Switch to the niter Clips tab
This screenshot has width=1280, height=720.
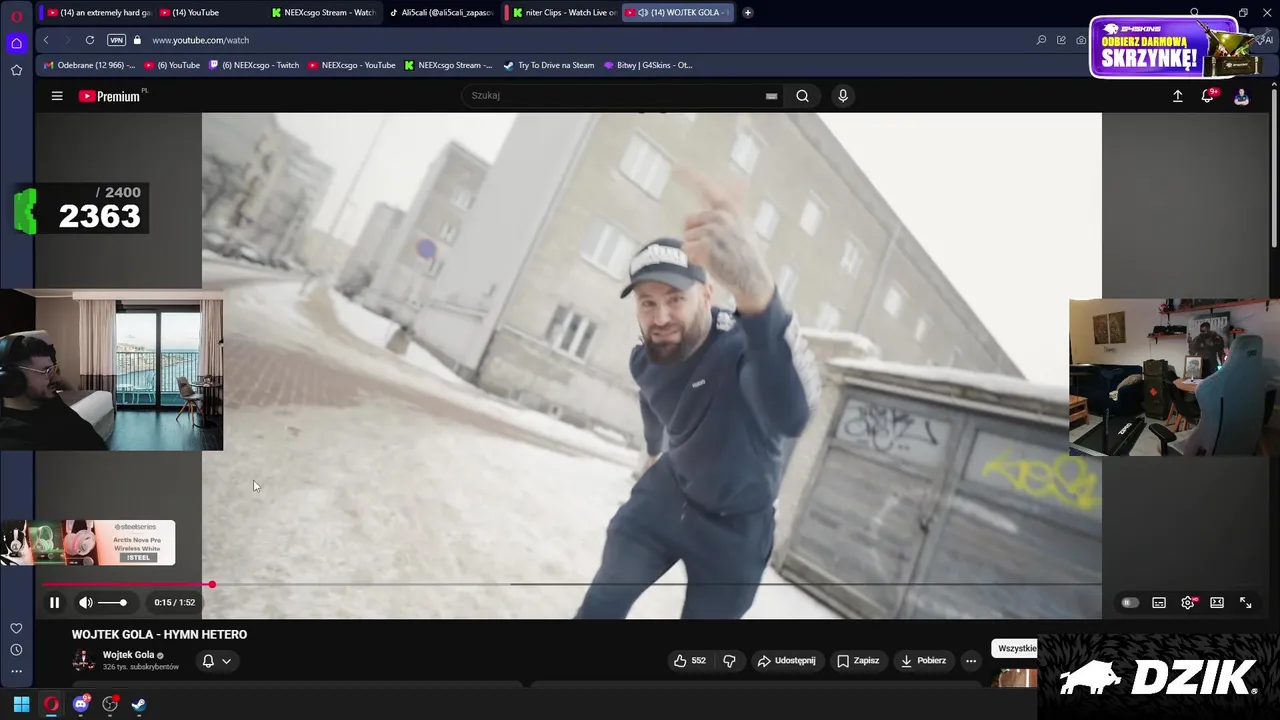(x=564, y=12)
